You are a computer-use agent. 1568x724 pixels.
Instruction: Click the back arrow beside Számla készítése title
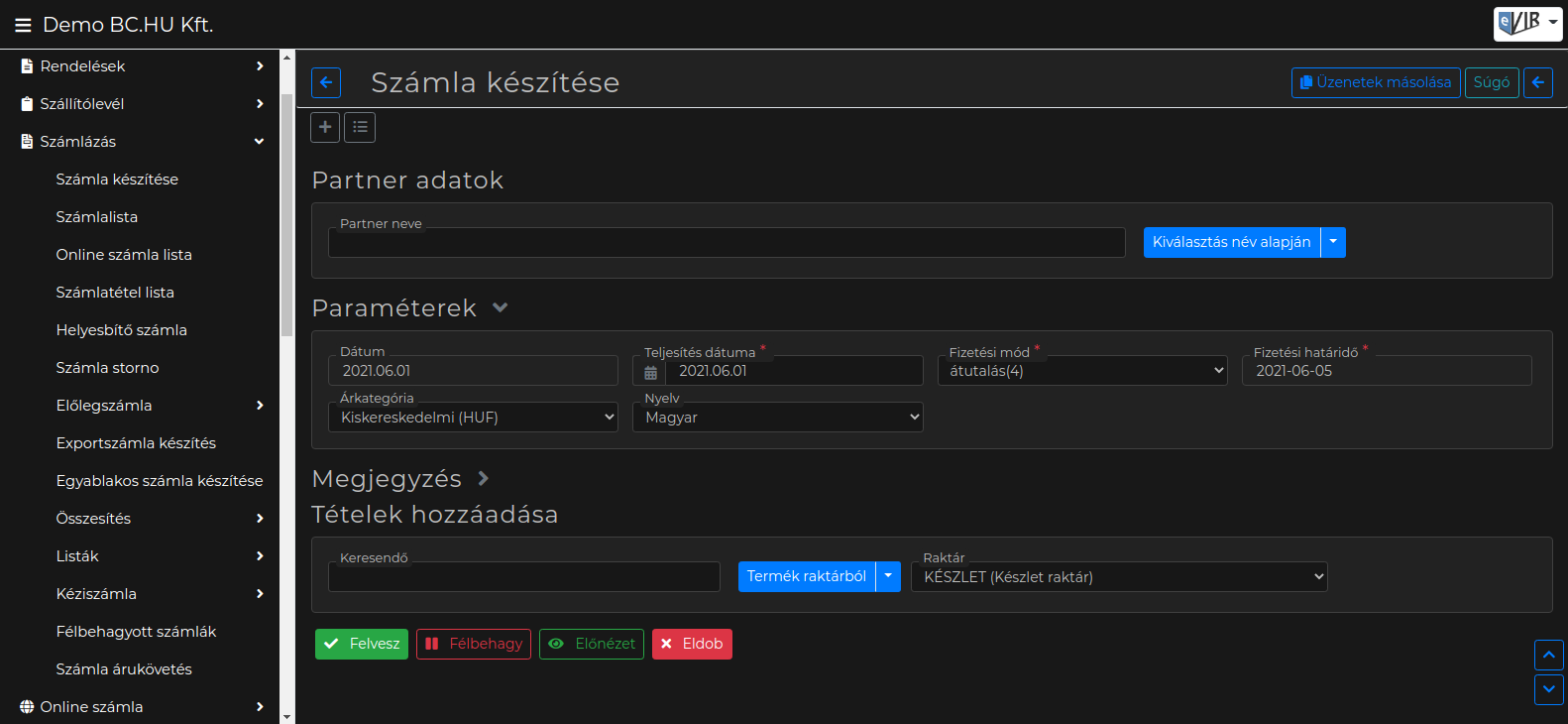(x=326, y=82)
